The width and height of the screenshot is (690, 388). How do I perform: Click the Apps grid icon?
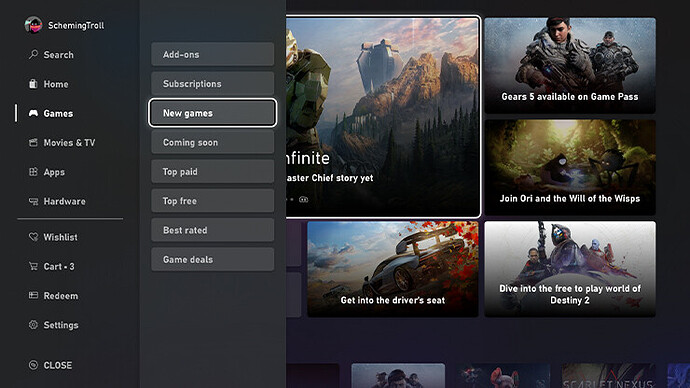(x=33, y=172)
